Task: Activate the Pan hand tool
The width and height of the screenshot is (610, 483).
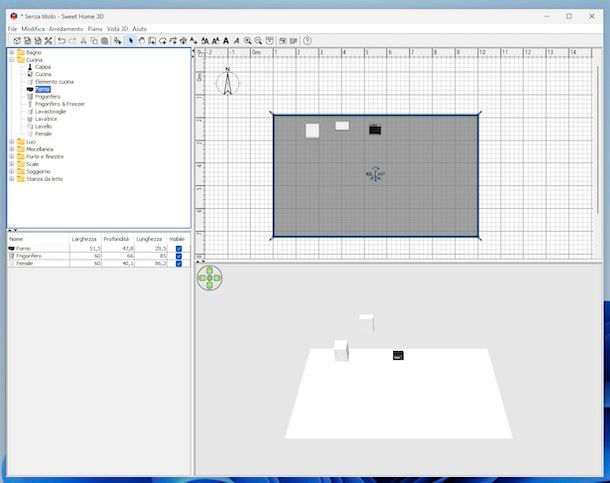Action: pos(142,40)
